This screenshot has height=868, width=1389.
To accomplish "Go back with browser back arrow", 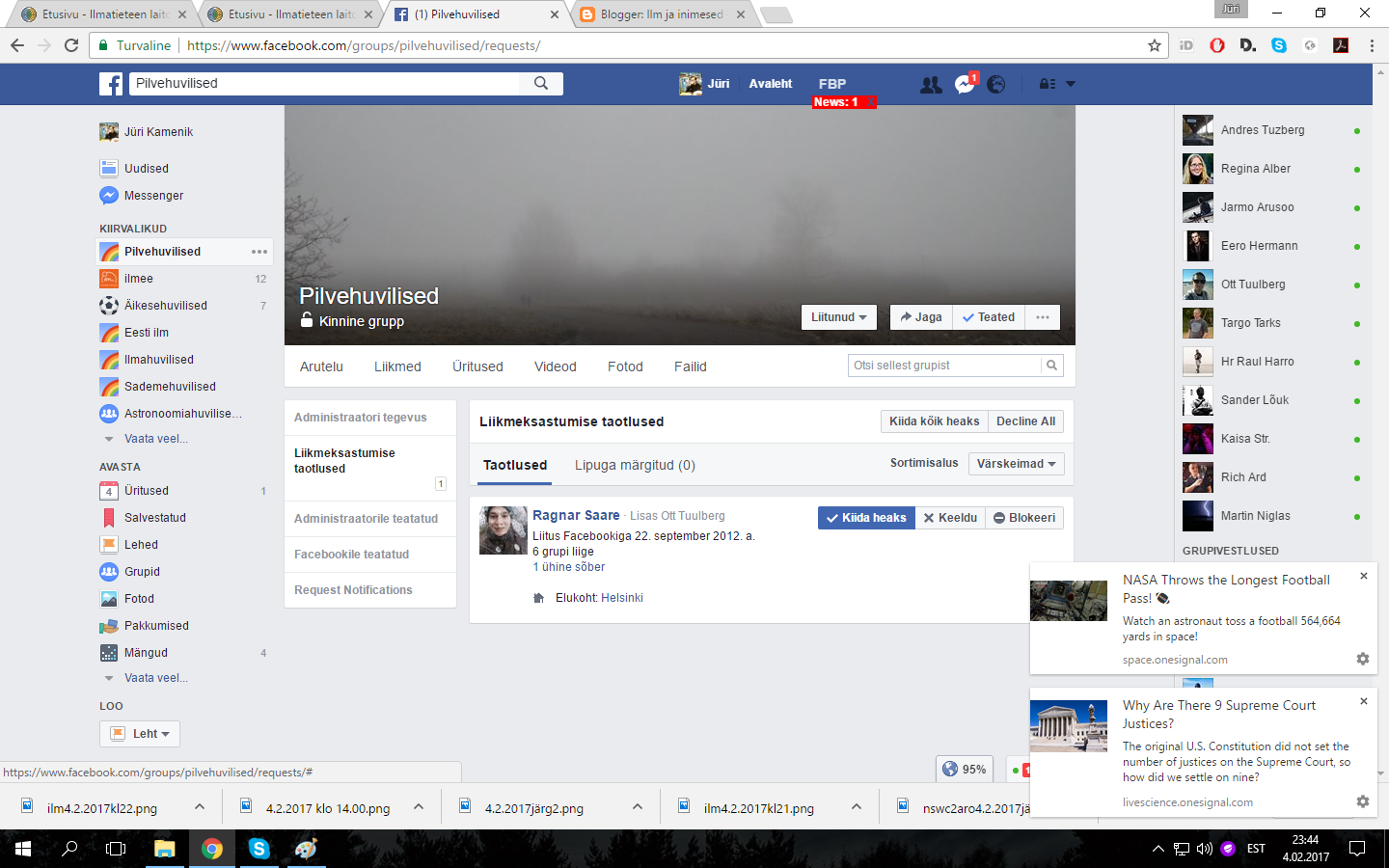I will click(17, 45).
